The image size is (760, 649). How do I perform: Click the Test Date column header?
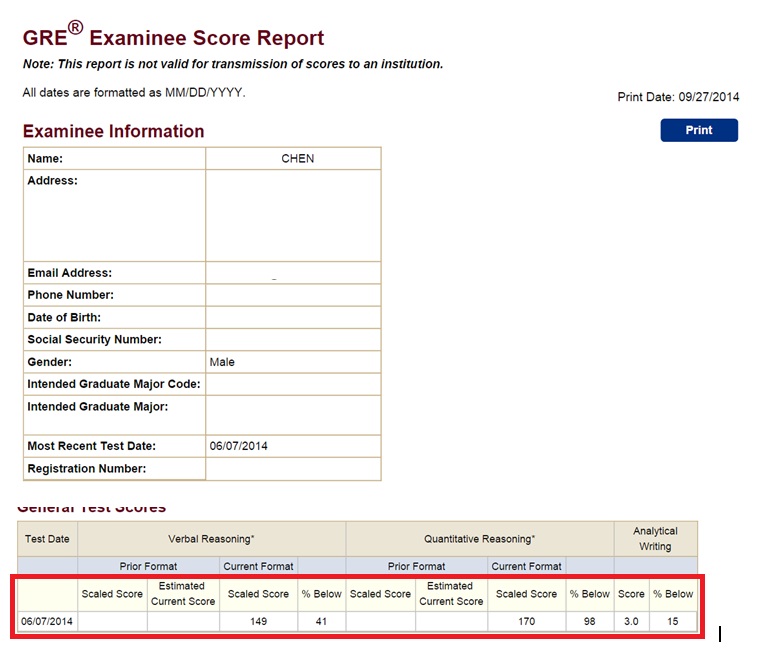[x=47, y=539]
